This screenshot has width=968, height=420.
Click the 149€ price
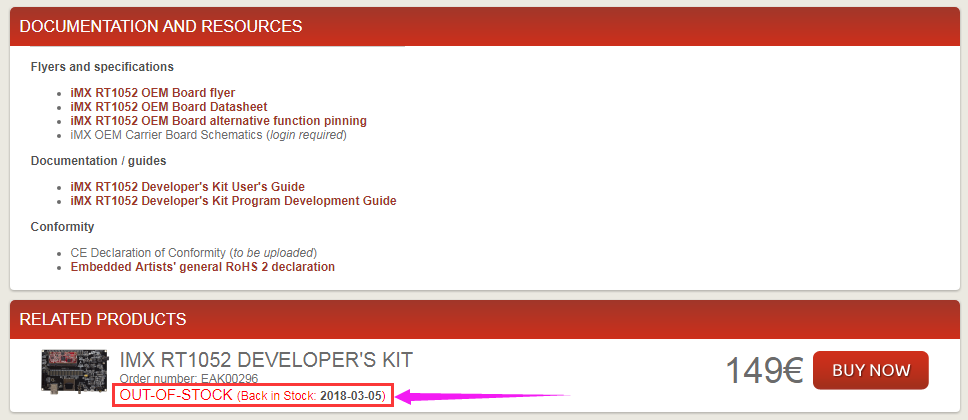(x=764, y=371)
